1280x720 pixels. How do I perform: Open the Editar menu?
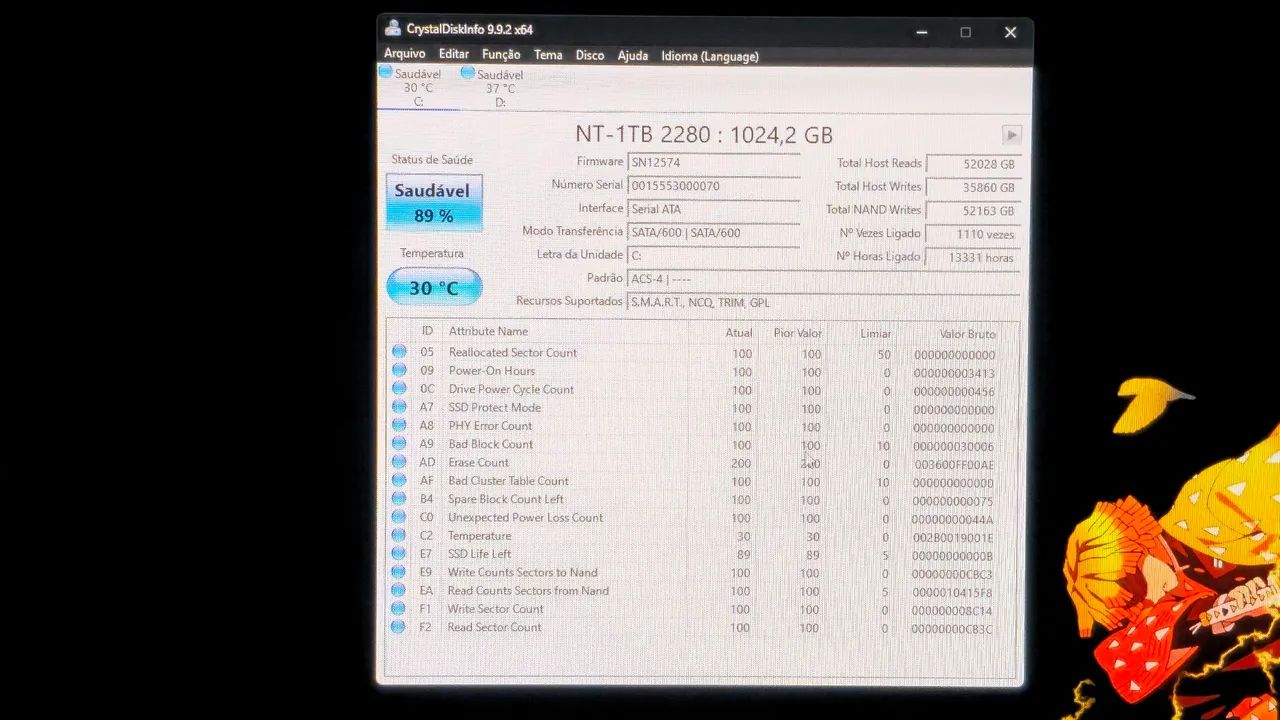pos(453,54)
